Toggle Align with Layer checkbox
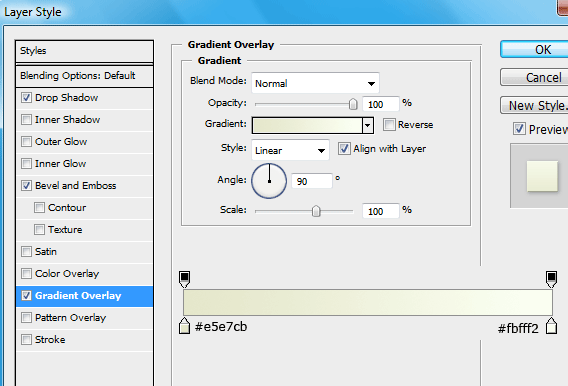Viewport: 568px width, 386px height. tap(344, 148)
